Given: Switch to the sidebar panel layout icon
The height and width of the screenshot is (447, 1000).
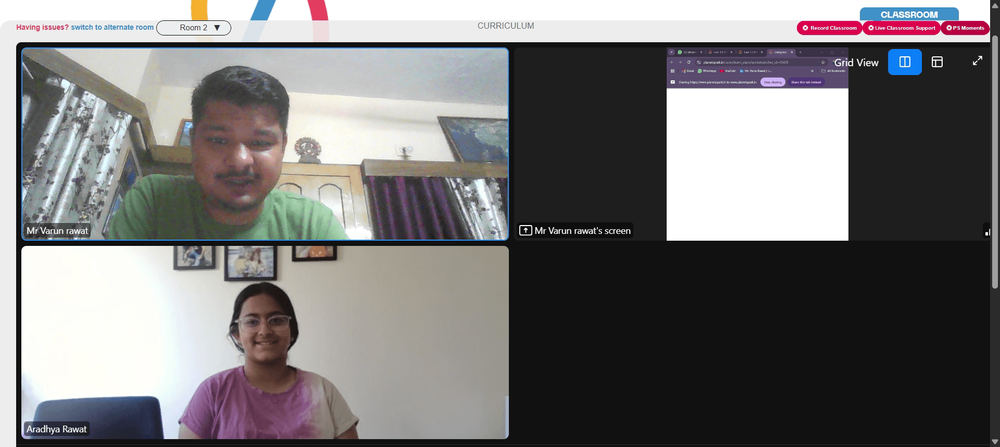Looking at the screenshot, I should pyautogui.click(x=937, y=62).
